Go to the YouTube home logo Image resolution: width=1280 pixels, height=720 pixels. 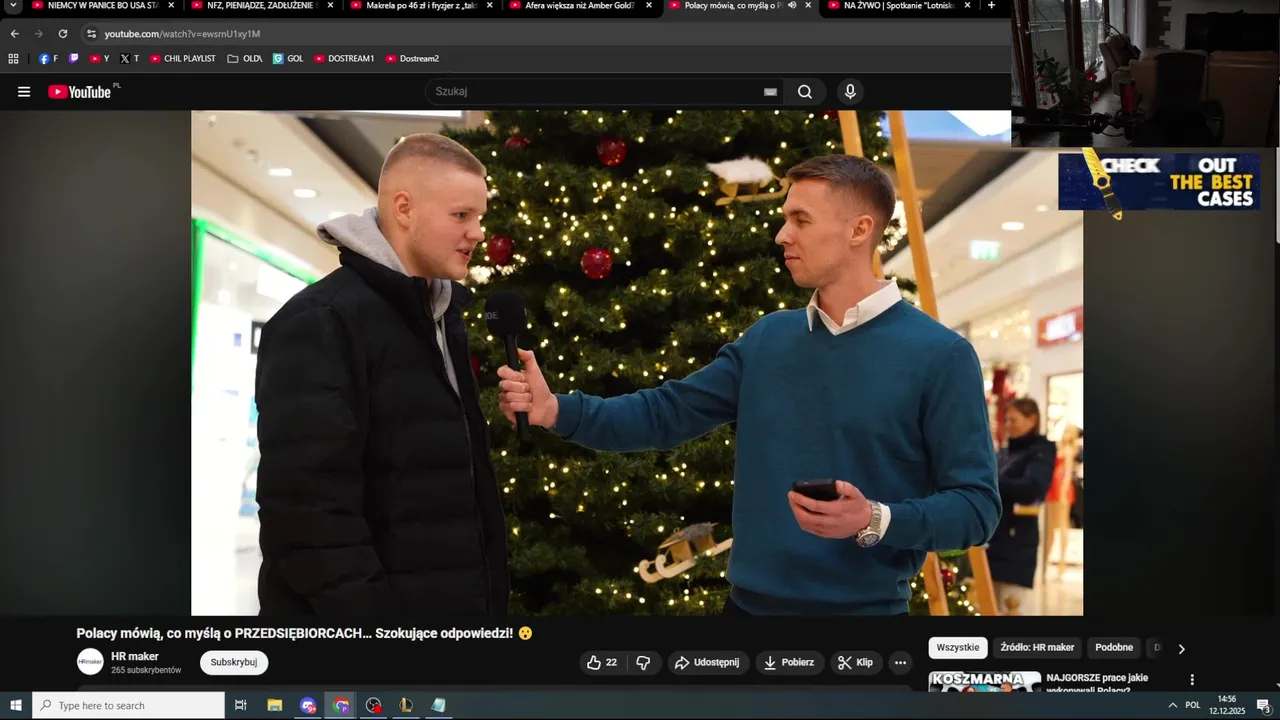tap(80, 91)
